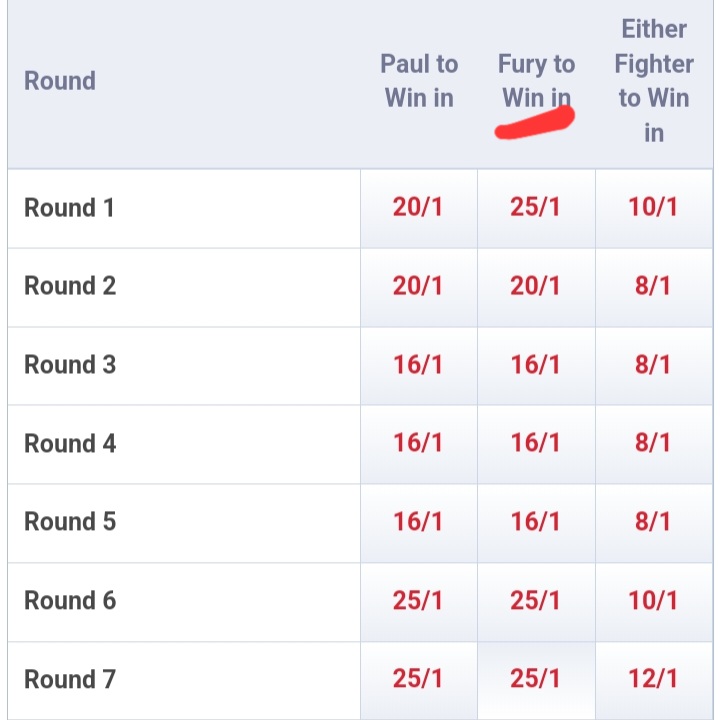Screen dimensions: 720x720
Task: Bet on Paul winning in Round 2
Action: coord(418,286)
